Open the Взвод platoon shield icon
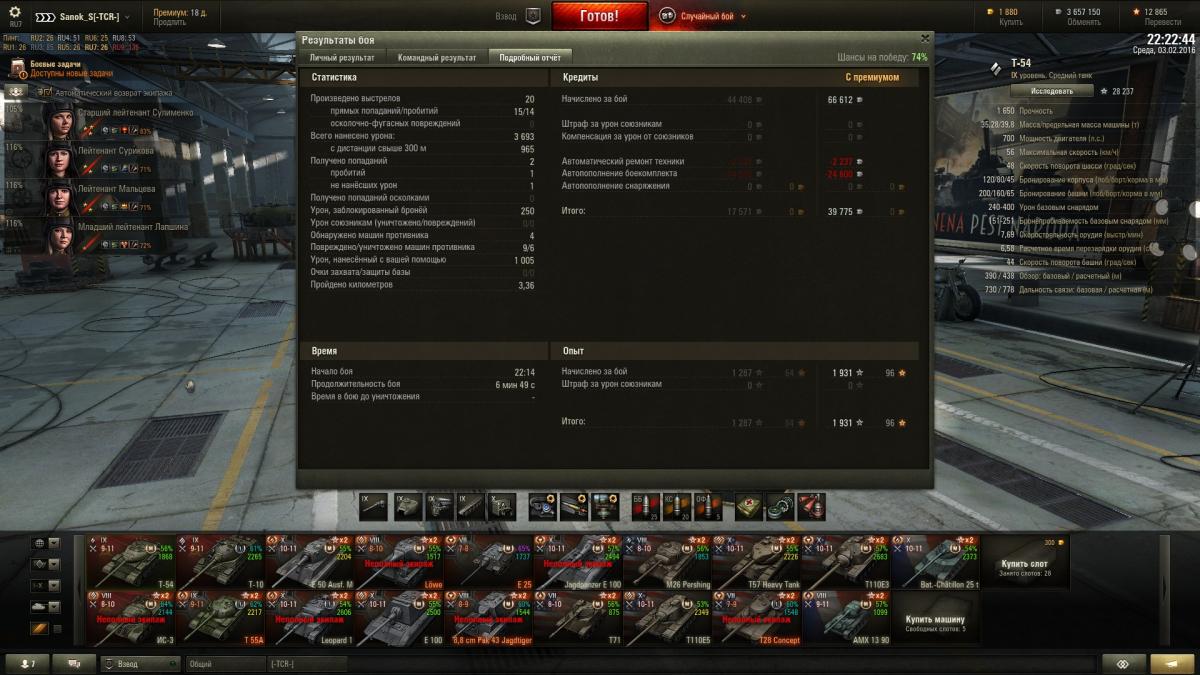1200x675 pixels. coord(532,16)
